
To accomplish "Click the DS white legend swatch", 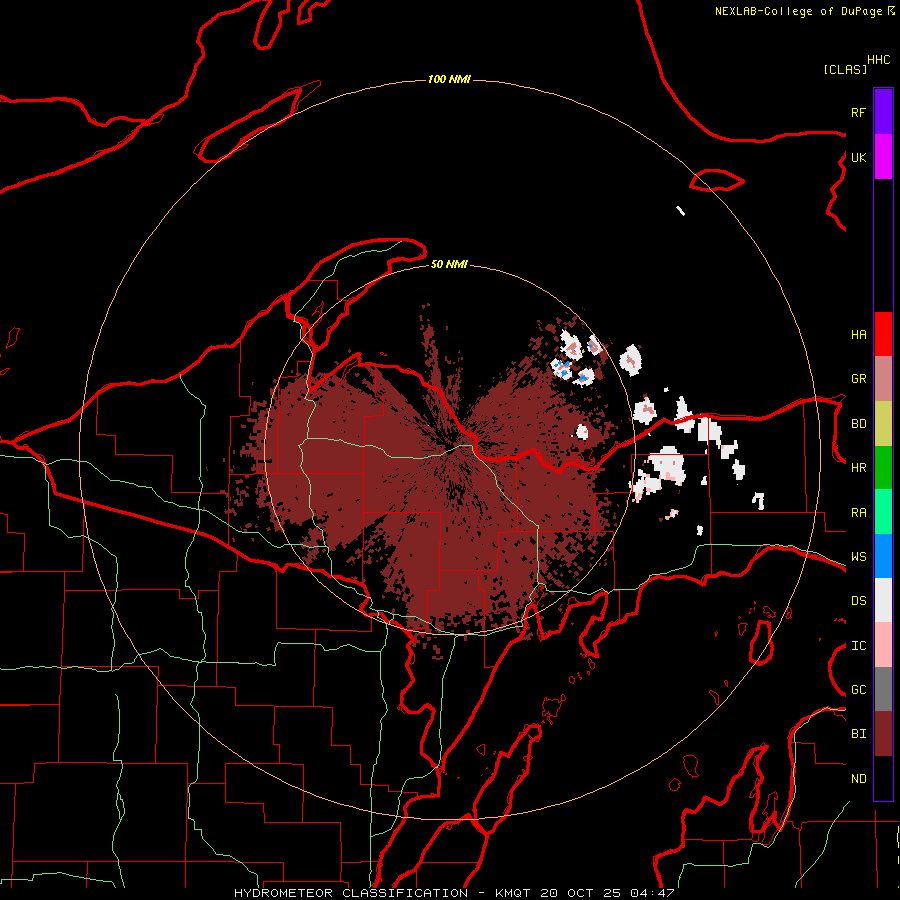I will coord(883,600).
